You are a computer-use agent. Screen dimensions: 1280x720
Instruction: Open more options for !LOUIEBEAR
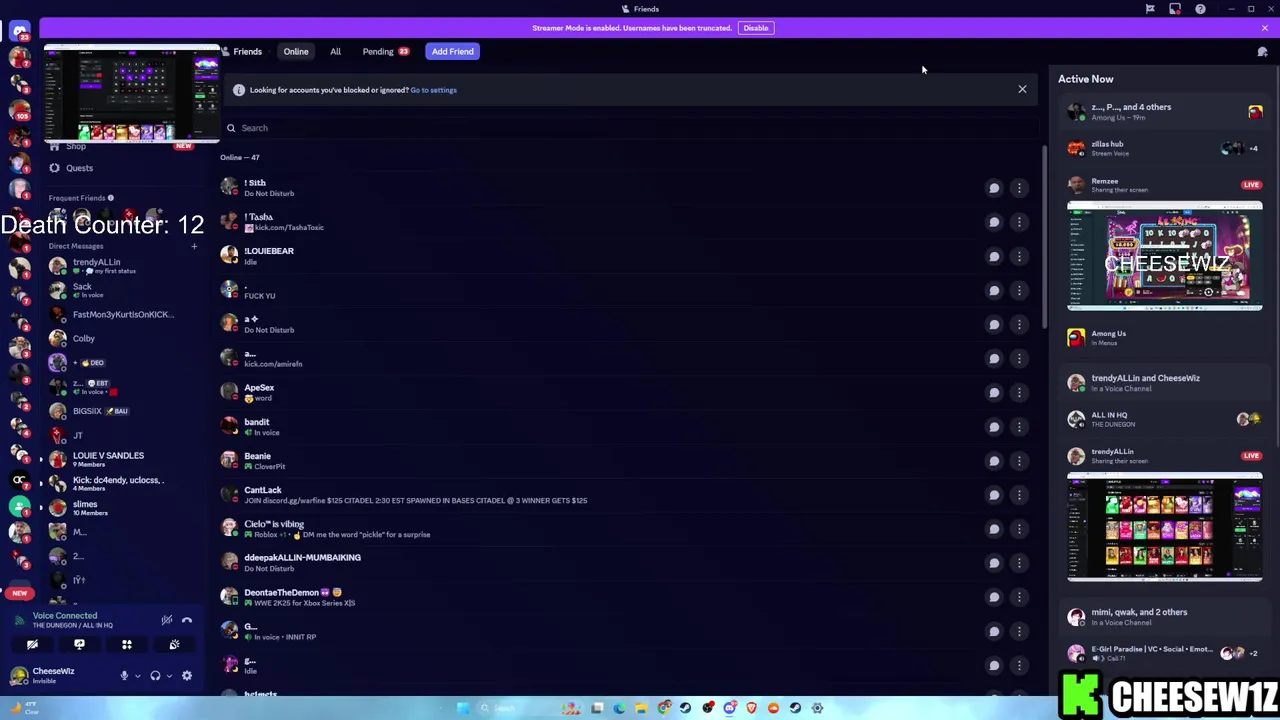(x=1019, y=256)
